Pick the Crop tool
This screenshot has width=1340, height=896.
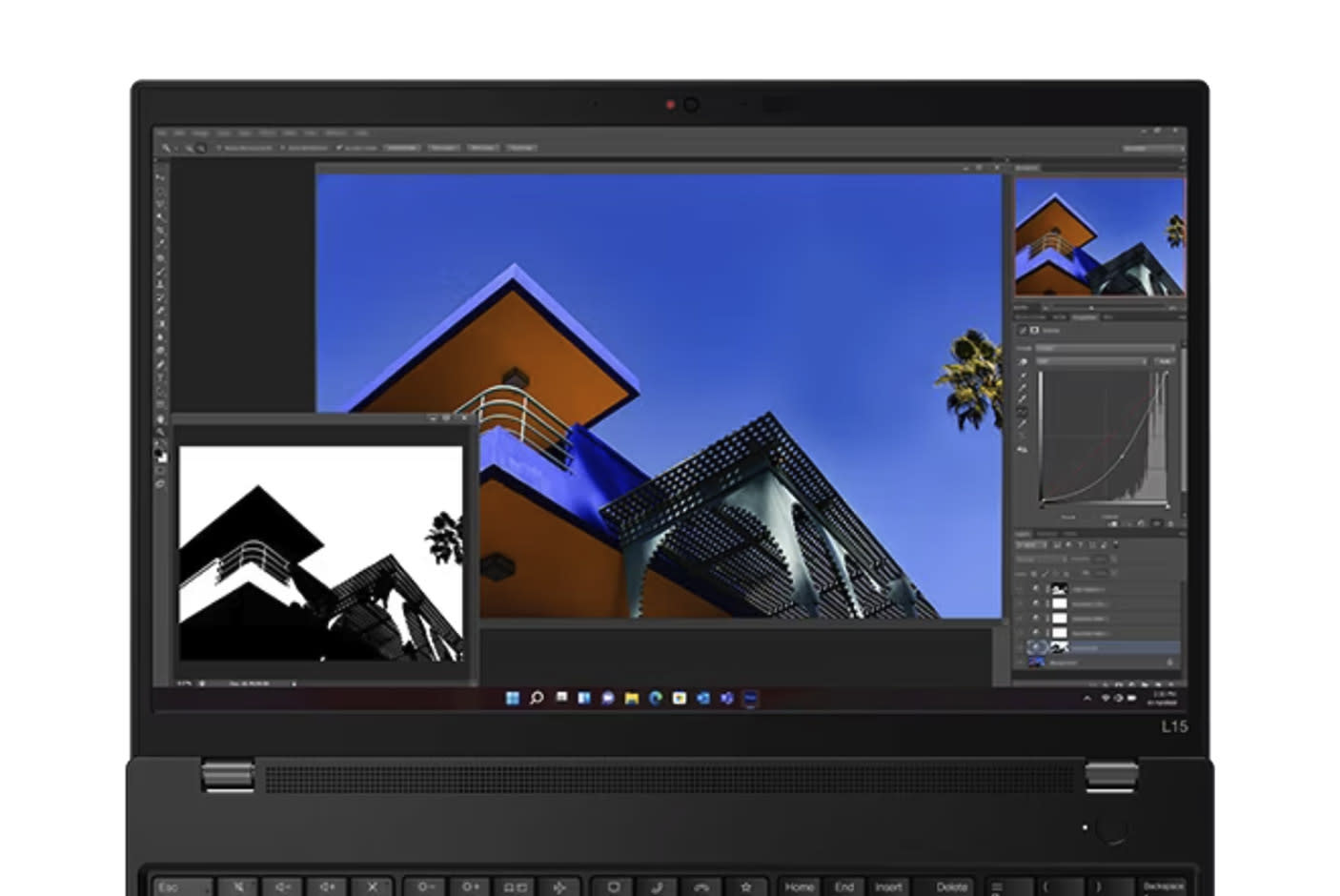[160, 230]
